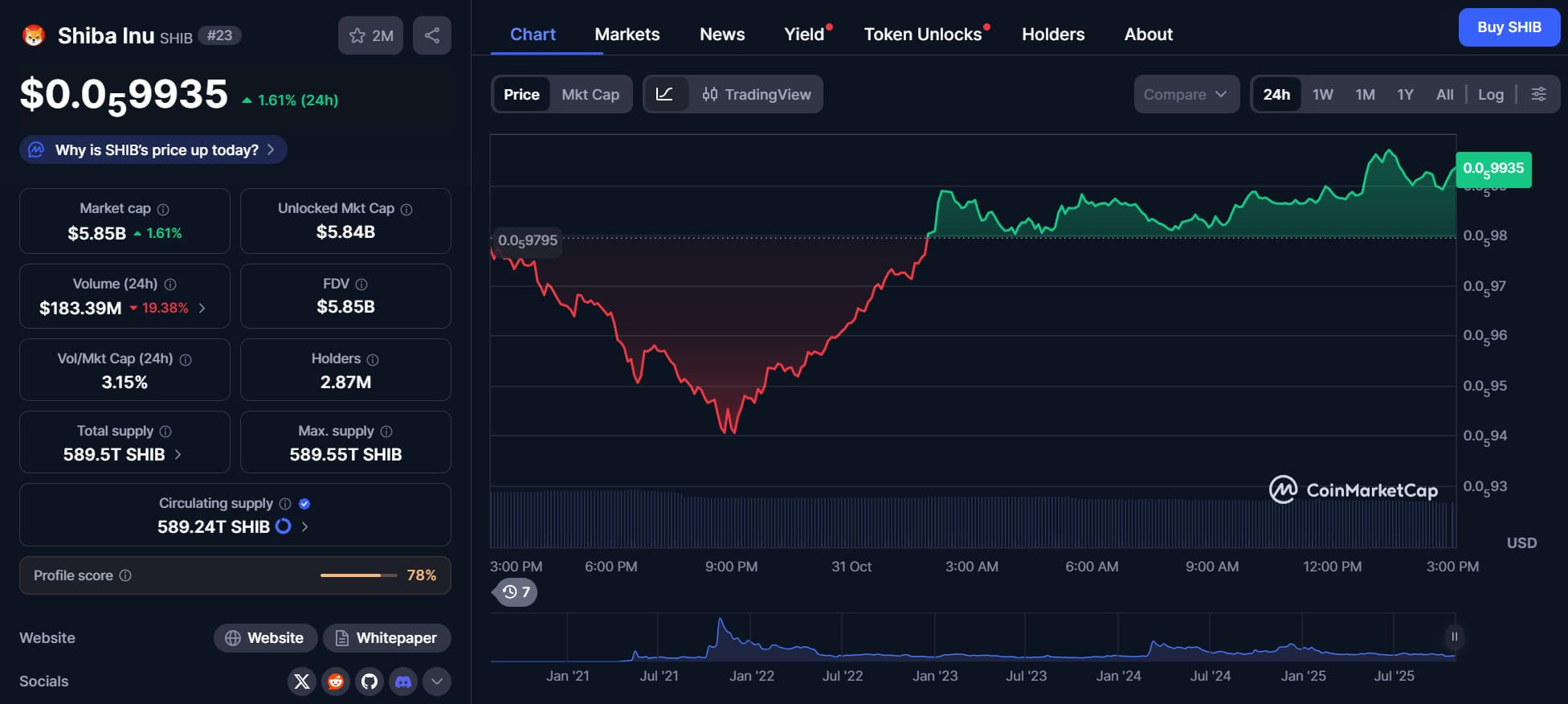
Task: Open the Reddit social link
Action: [336, 681]
